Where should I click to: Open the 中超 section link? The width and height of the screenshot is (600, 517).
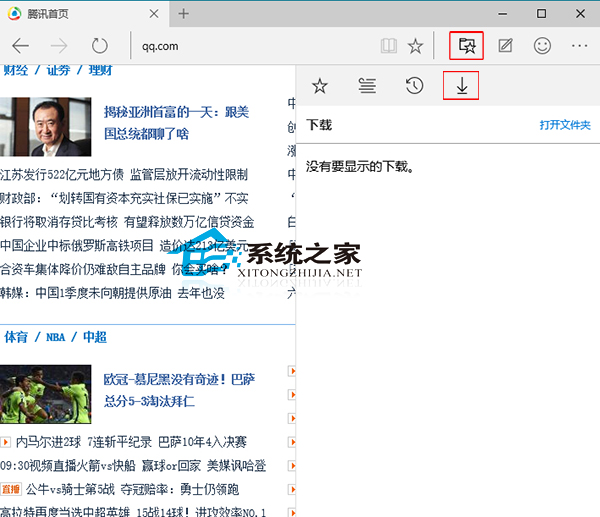95,337
